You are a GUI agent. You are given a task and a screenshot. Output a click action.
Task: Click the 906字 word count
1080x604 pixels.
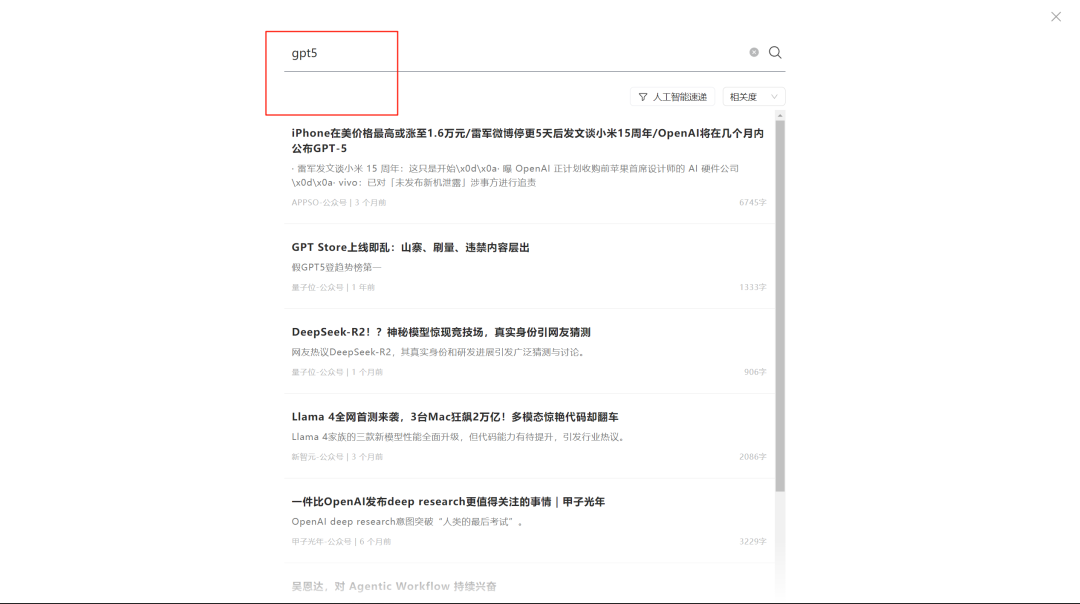[x=755, y=372]
